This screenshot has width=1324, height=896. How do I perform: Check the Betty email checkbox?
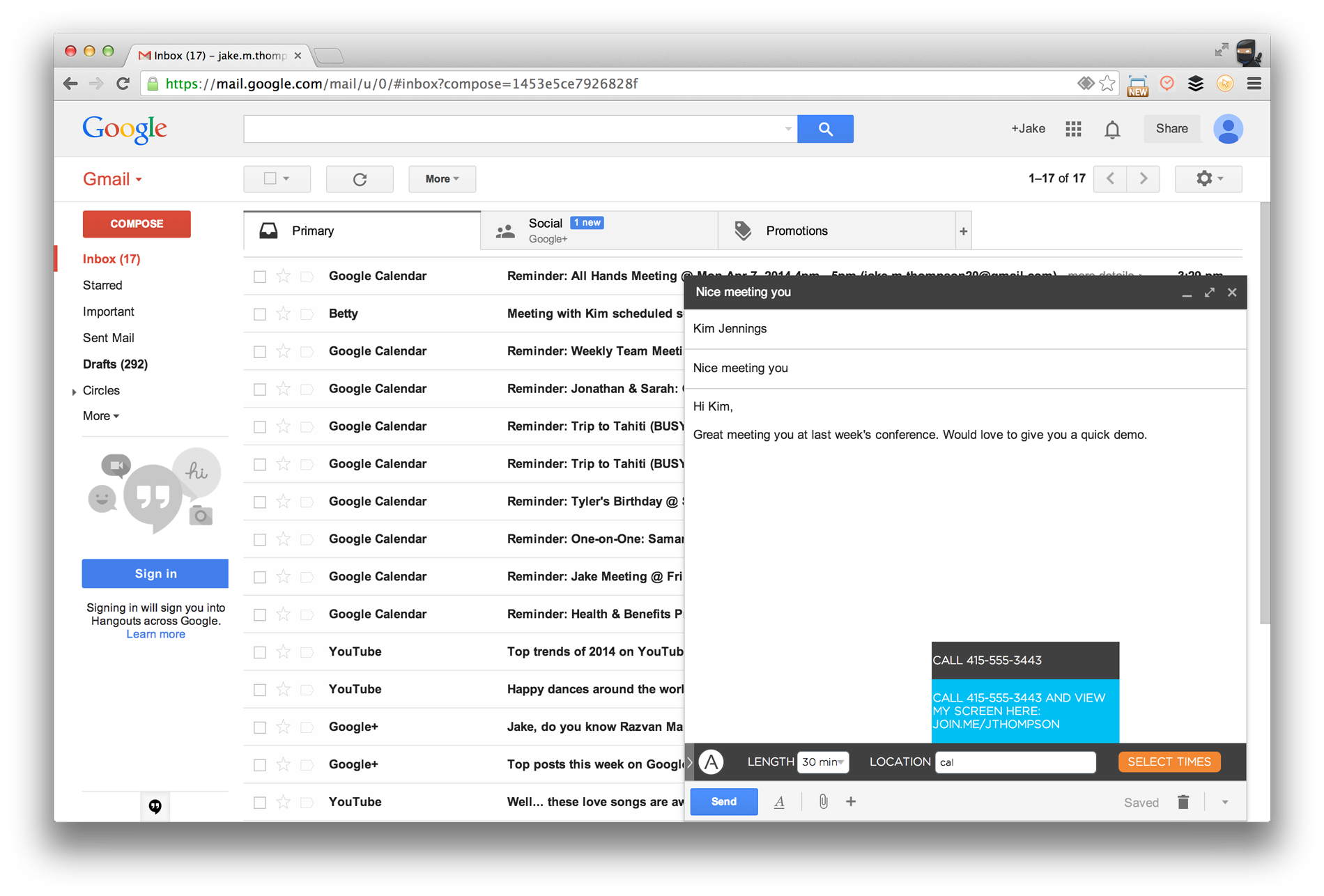pyautogui.click(x=260, y=314)
